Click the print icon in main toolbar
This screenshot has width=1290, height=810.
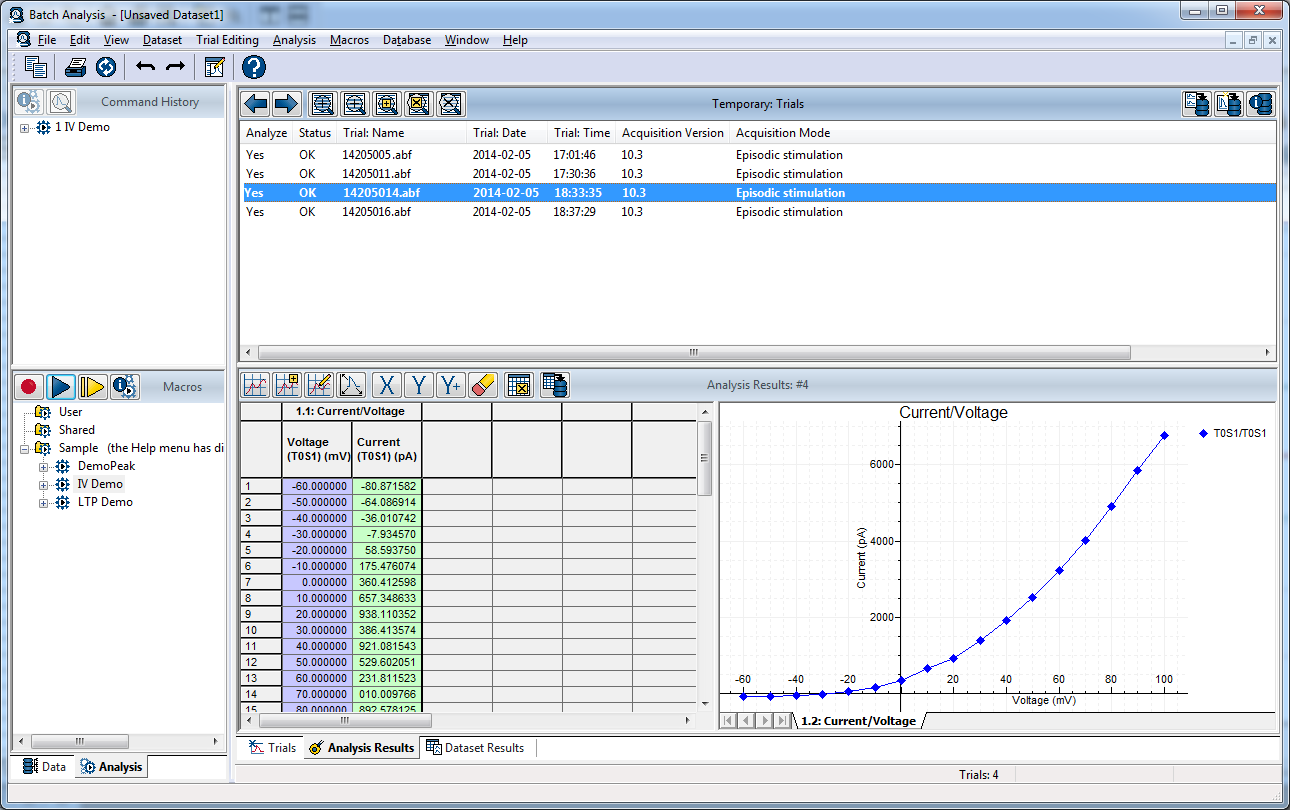75,67
